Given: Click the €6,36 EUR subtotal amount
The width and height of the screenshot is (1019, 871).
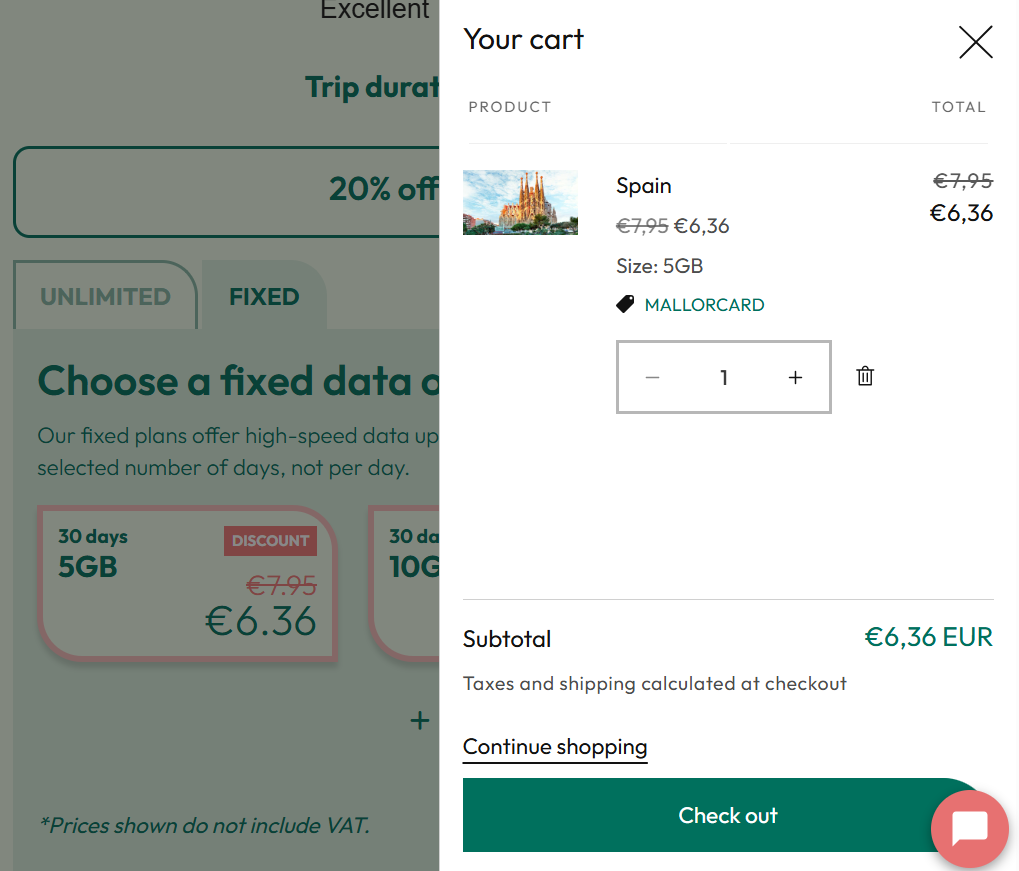Looking at the screenshot, I should [x=927, y=637].
